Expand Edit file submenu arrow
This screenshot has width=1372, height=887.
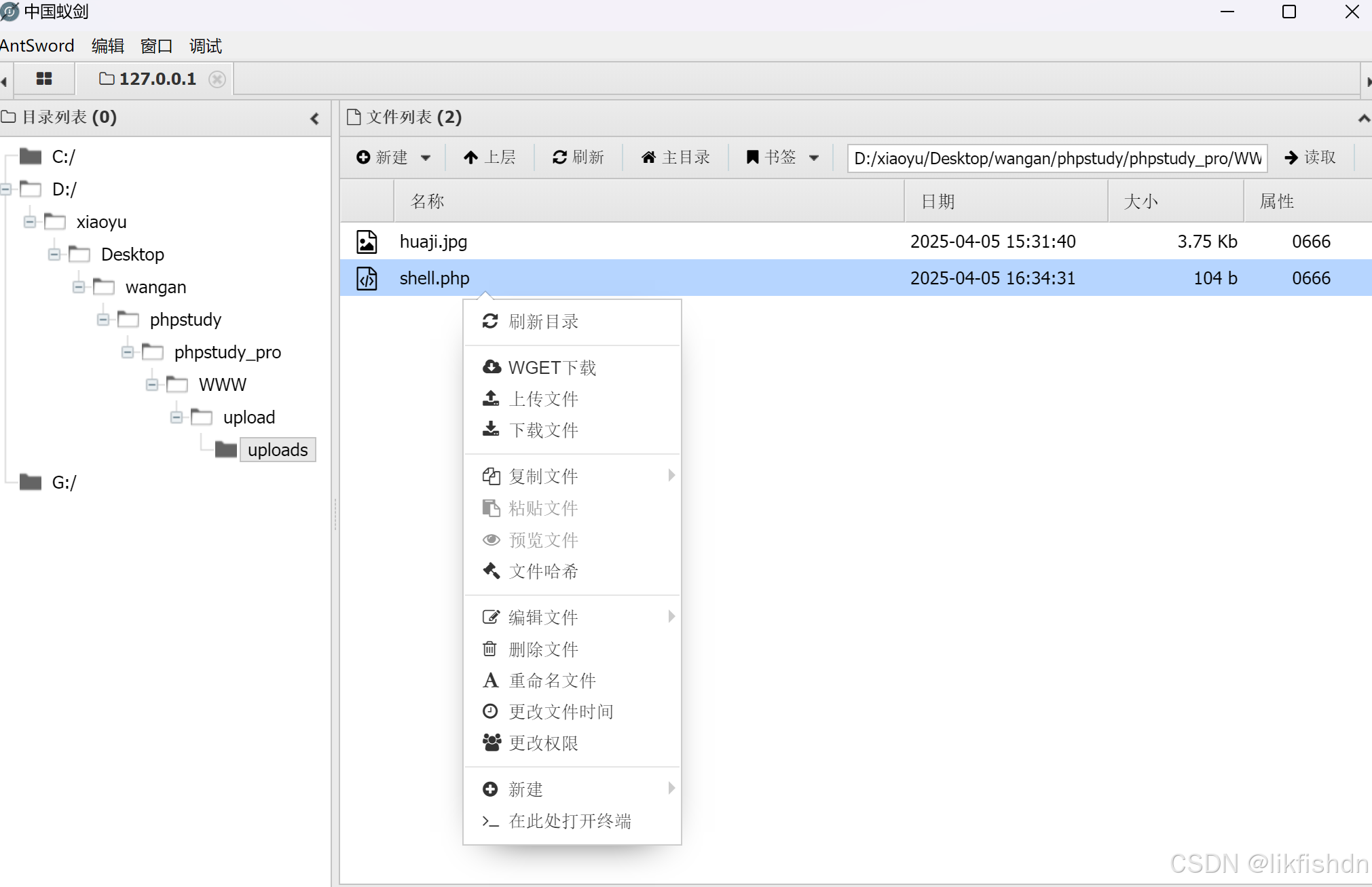click(x=671, y=616)
